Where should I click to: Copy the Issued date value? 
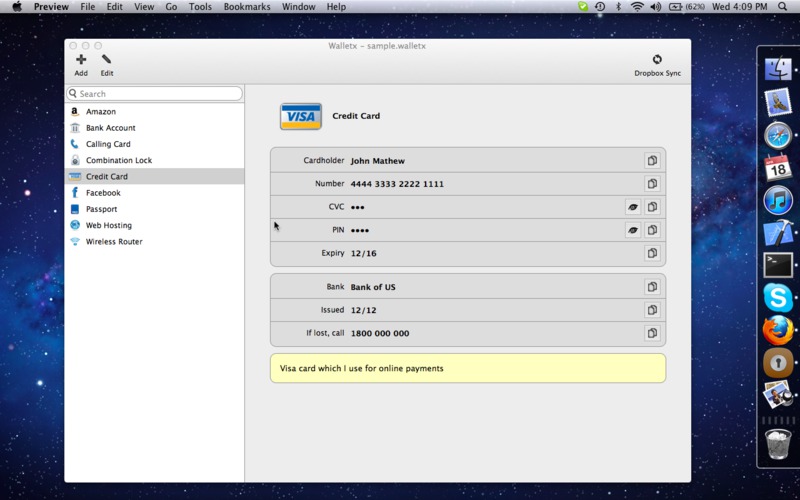pyautogui.click(x=652, y=310)
